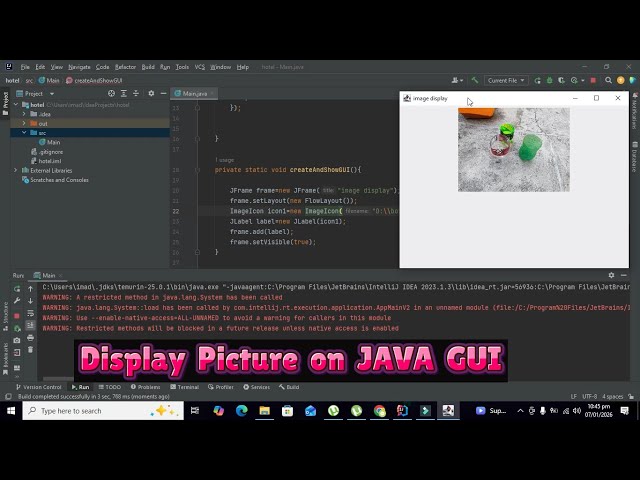Click the Select Opened File target icon

click(111, 93)
